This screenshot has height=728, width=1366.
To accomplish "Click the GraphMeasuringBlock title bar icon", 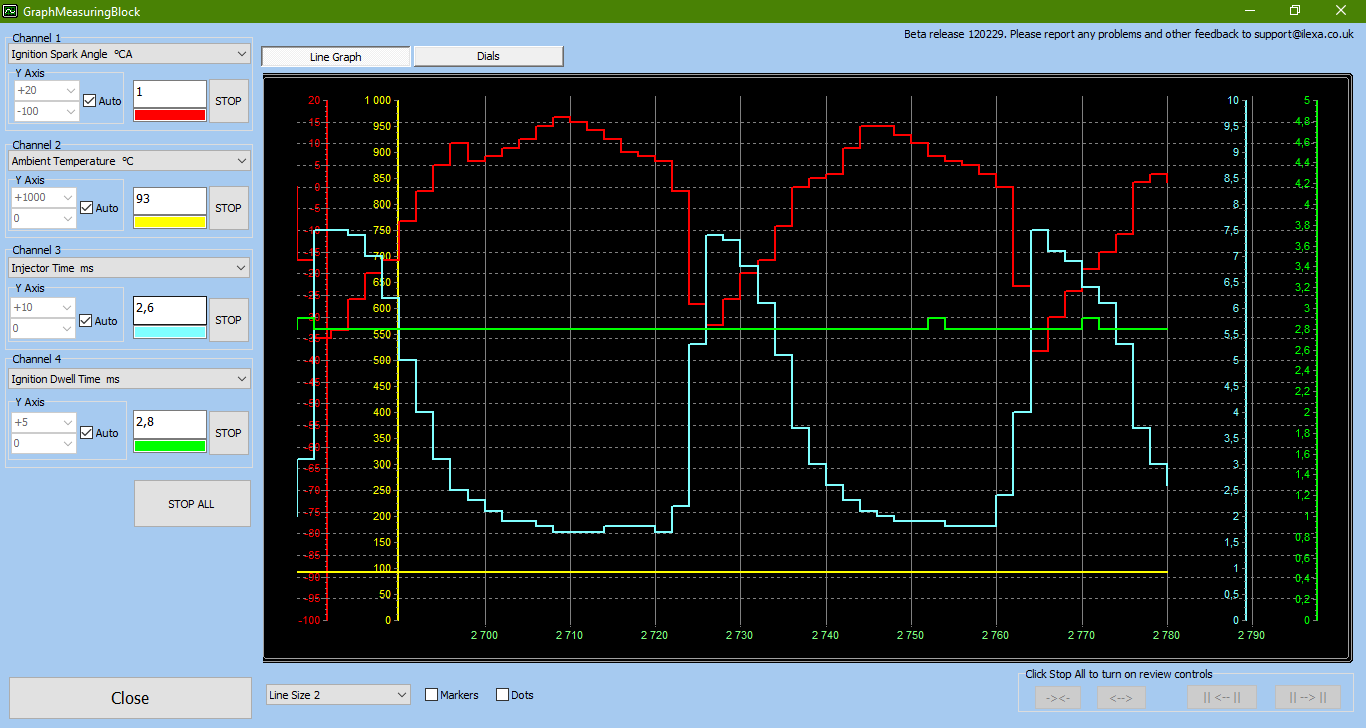I will (11, 11).
